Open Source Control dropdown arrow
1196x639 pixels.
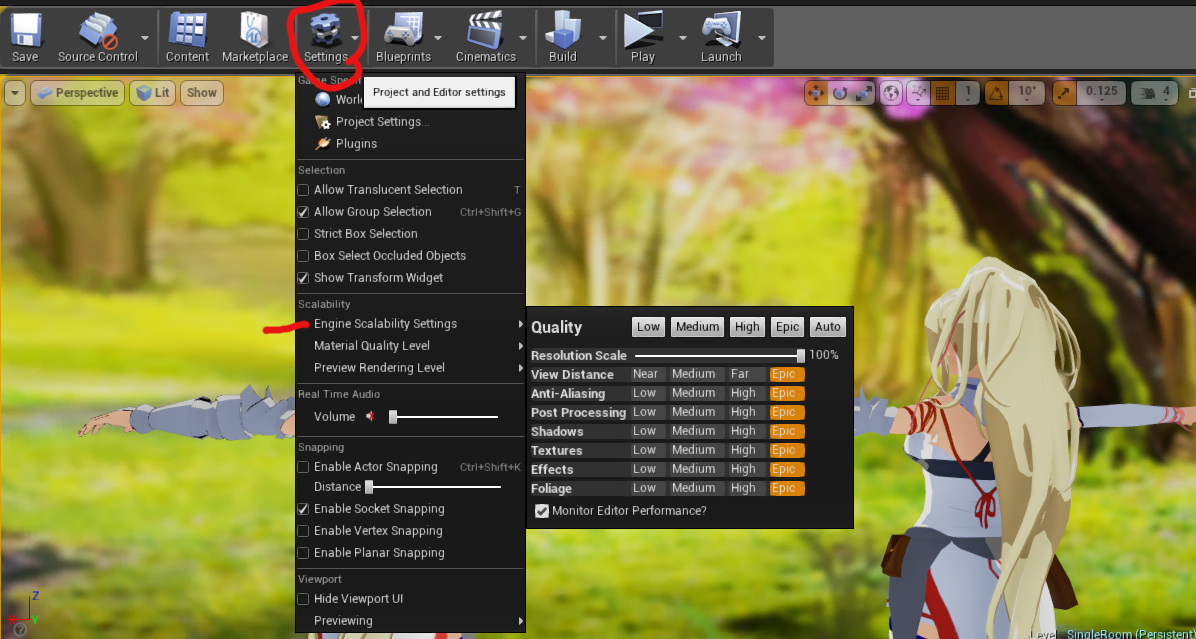145,37
